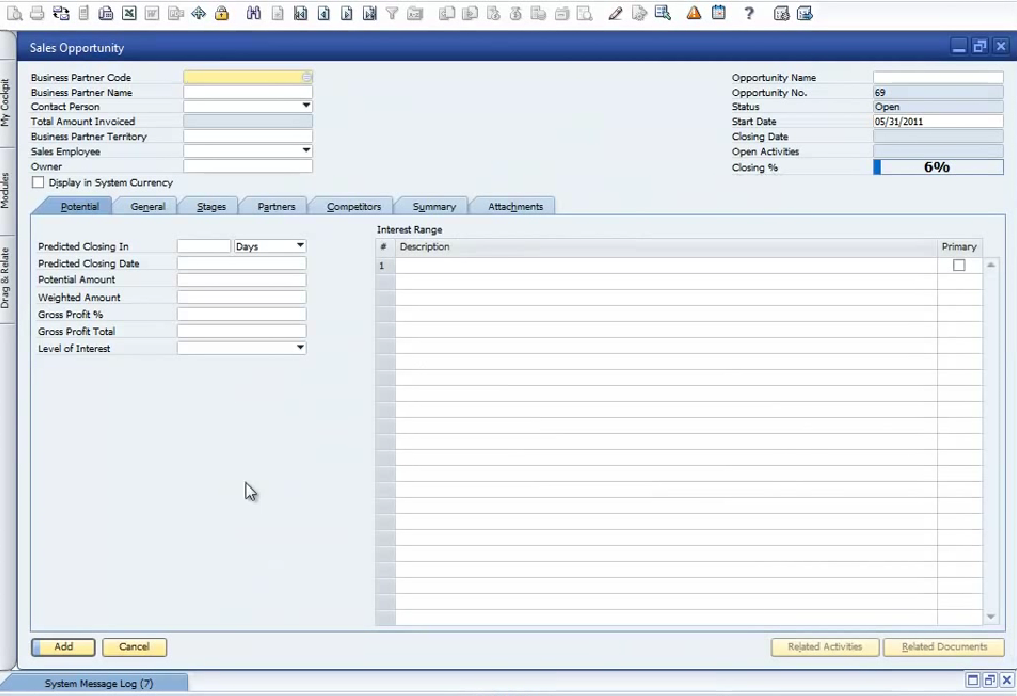Screen dimensions: 1017x696
Task: Select the Filter Table funnel icon
Action: (x=392, y=13)
